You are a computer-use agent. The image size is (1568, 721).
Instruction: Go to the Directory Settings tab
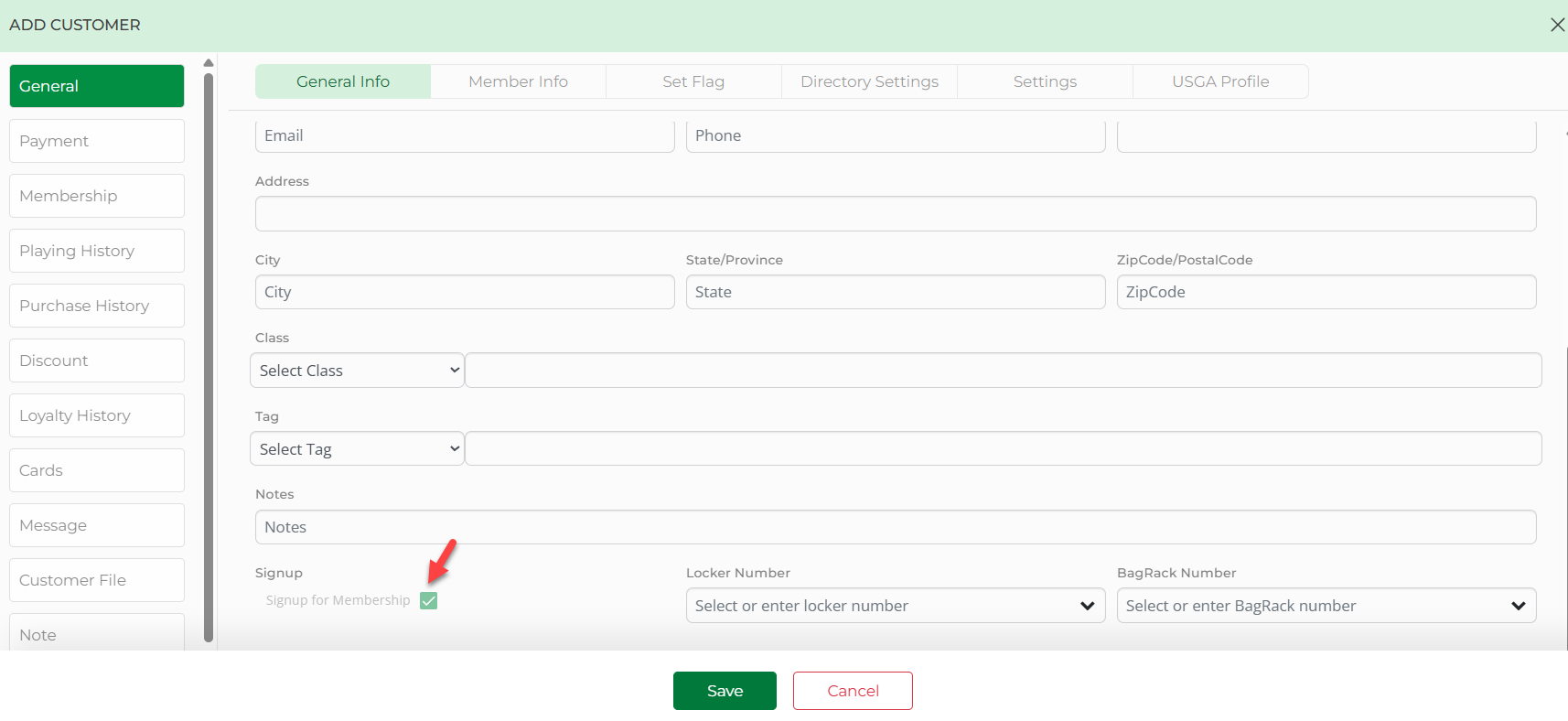[x=869, y=81]
